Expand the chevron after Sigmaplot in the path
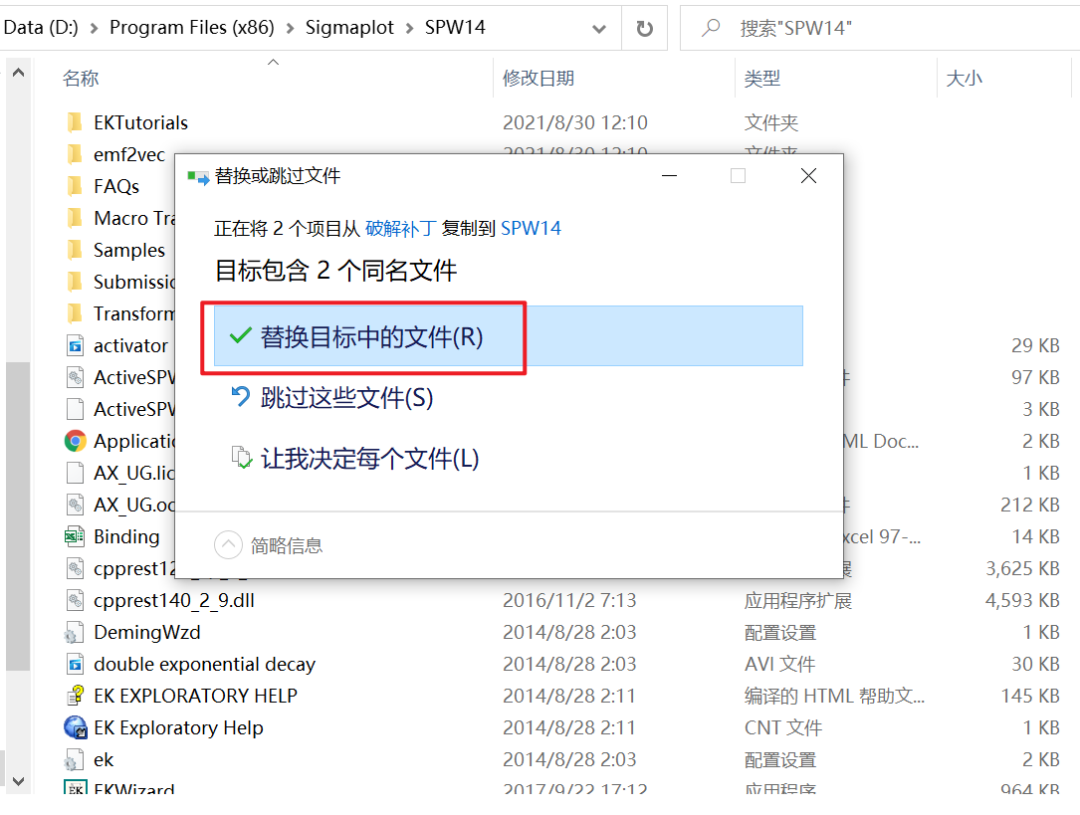 click(x=409, y=28)
